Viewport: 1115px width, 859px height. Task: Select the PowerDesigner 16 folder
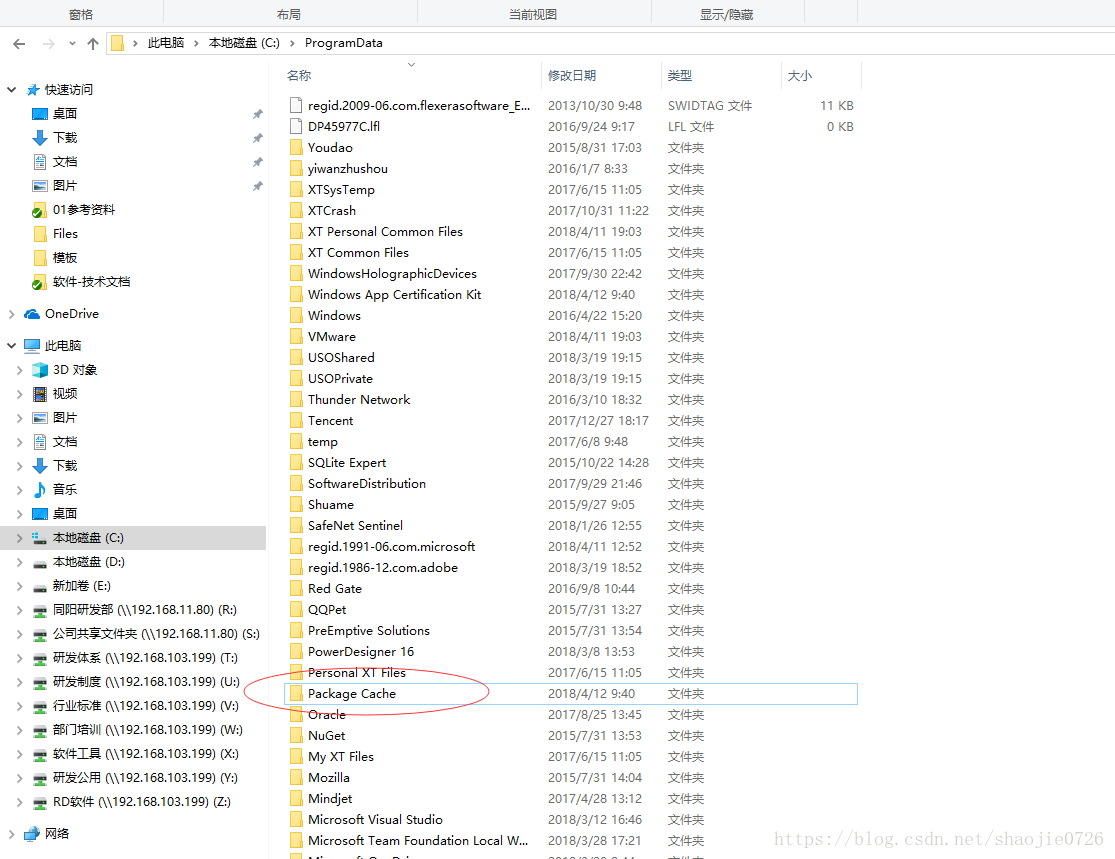[570, 651]
